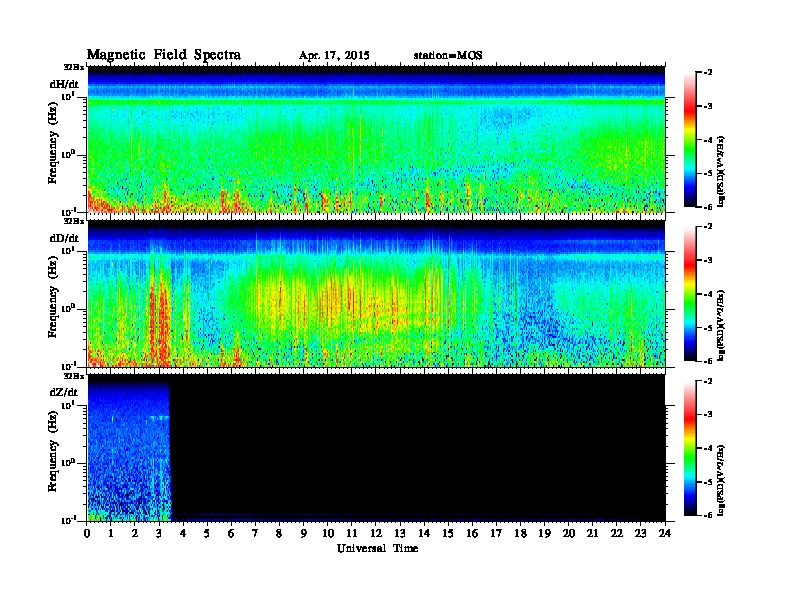Click hour 16 on the Universal Time axis
Screen dimensions: 792x612
coord(472,533)
